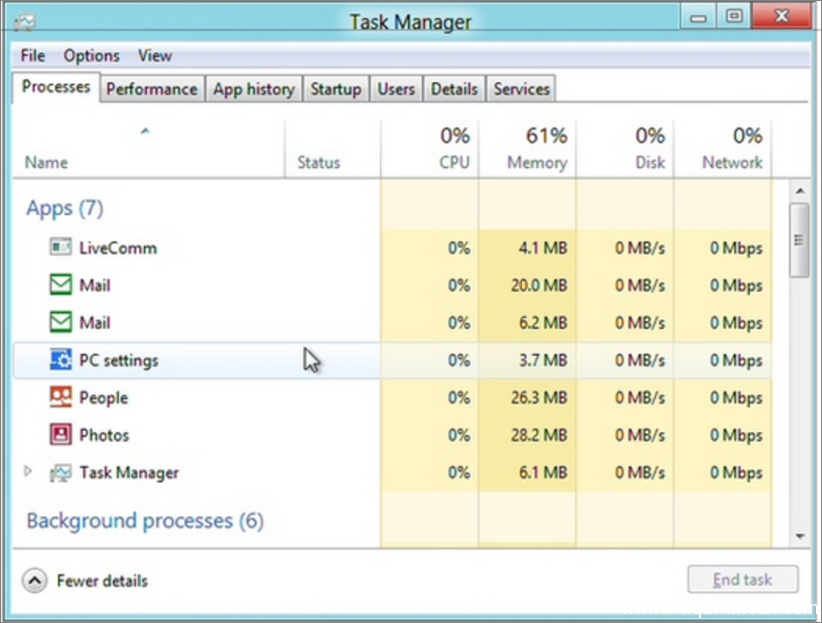Image resolution: width=822 pixels, height=623 pixels.
Task: Click the Task Manager title bar icon
Action: click(24, 23)
